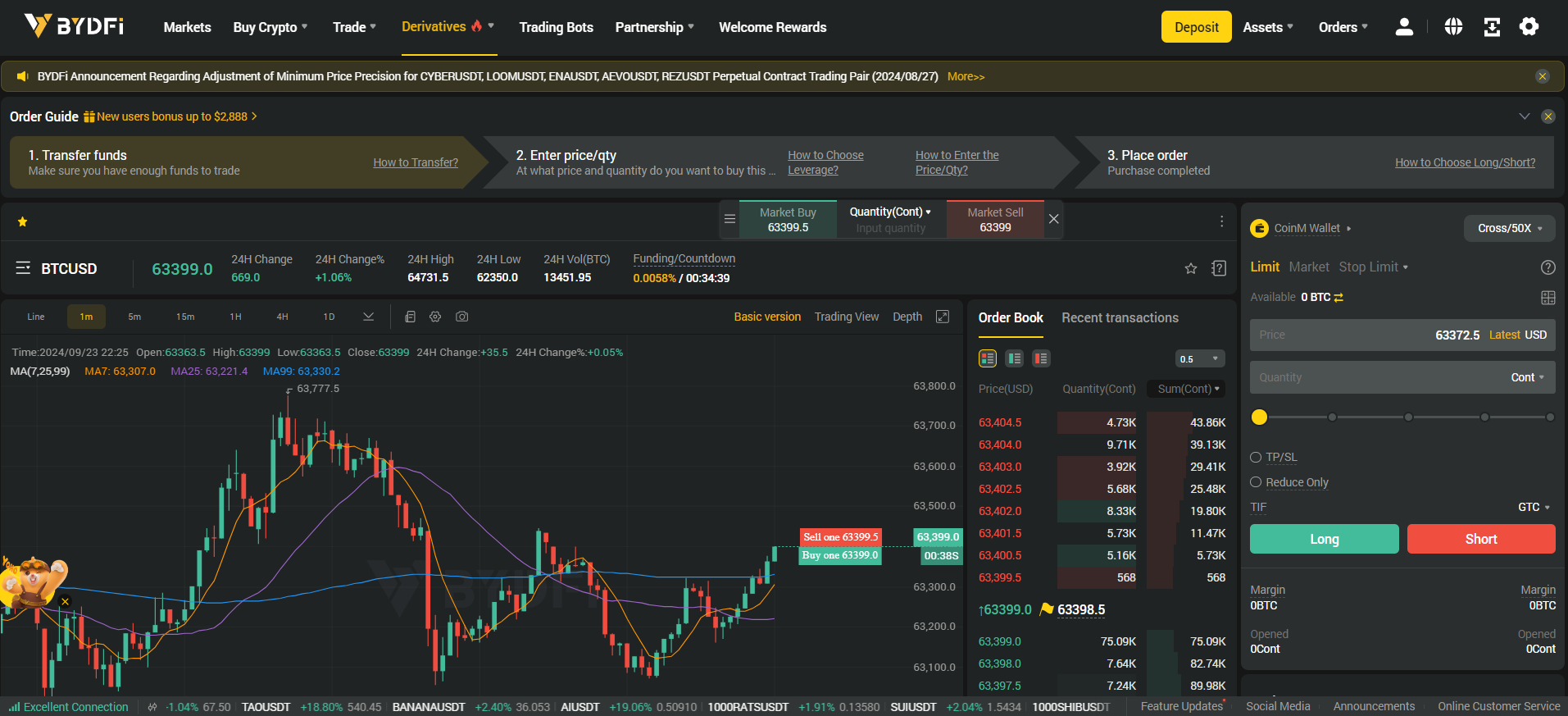This screenshot has height=716, width=1568.
Task: Show both buy and sell order book view
Action: [988, 358]
